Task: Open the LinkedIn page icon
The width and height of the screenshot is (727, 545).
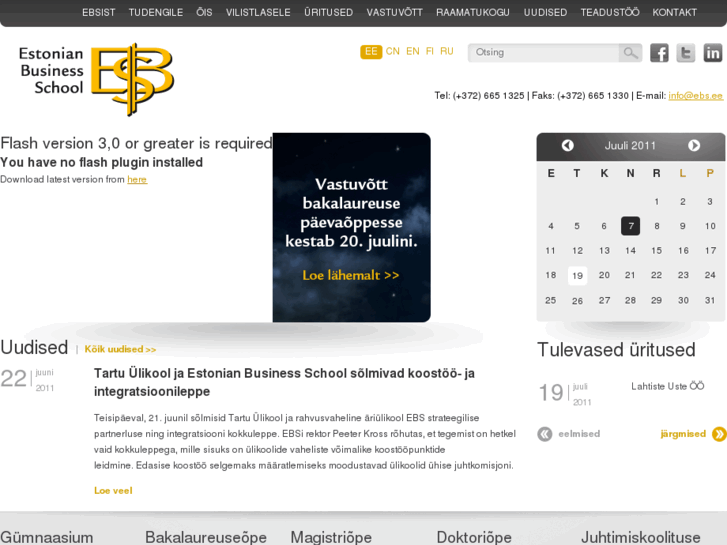Action: pyautogui.click(x=713, y=53)
